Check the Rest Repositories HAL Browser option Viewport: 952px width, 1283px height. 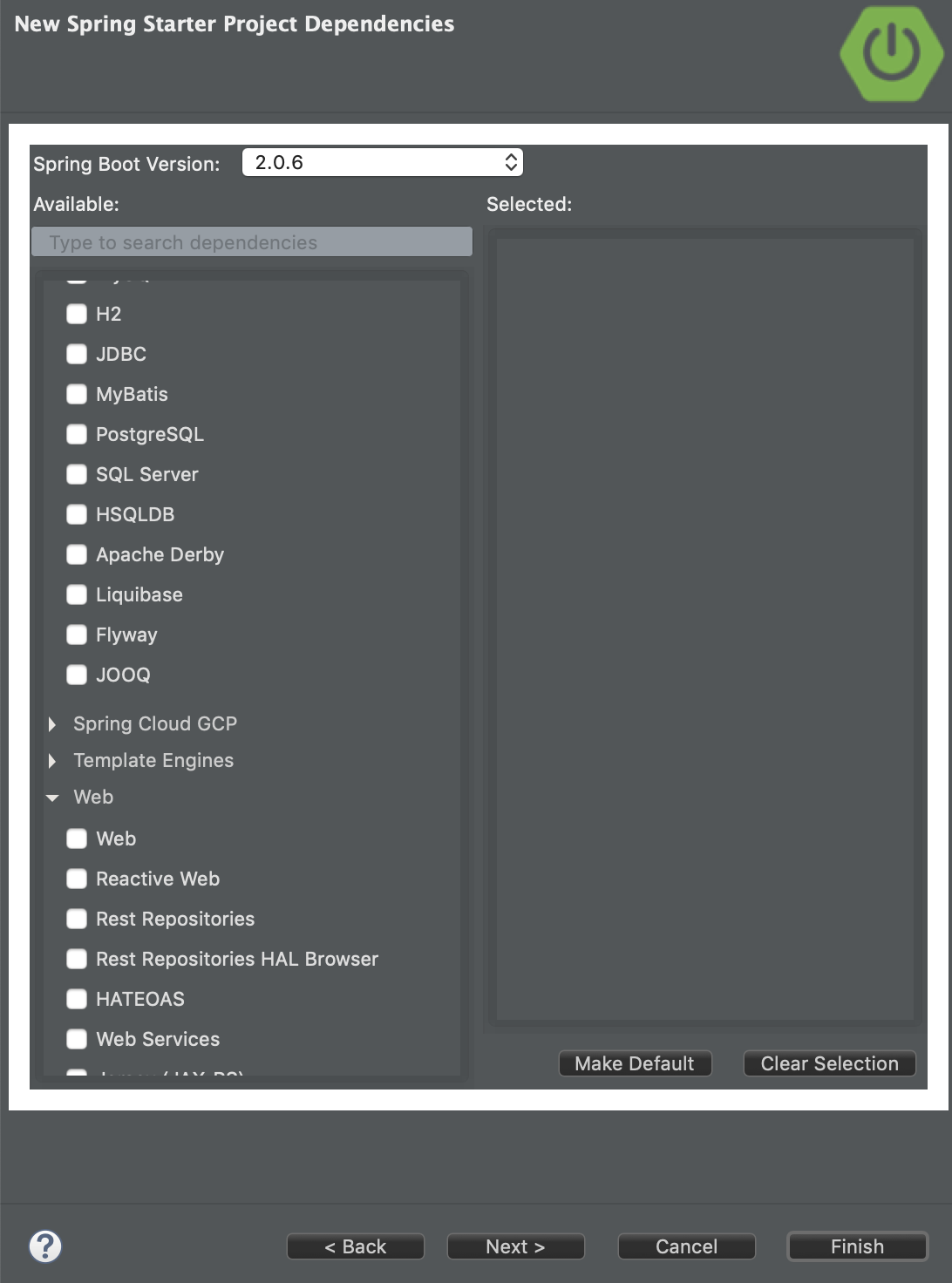coord(77,959)
